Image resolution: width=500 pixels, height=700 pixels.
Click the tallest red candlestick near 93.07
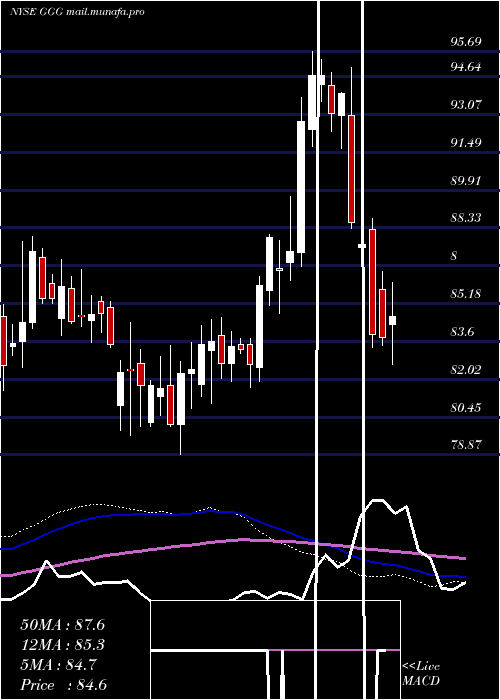[x=352, y=169]
